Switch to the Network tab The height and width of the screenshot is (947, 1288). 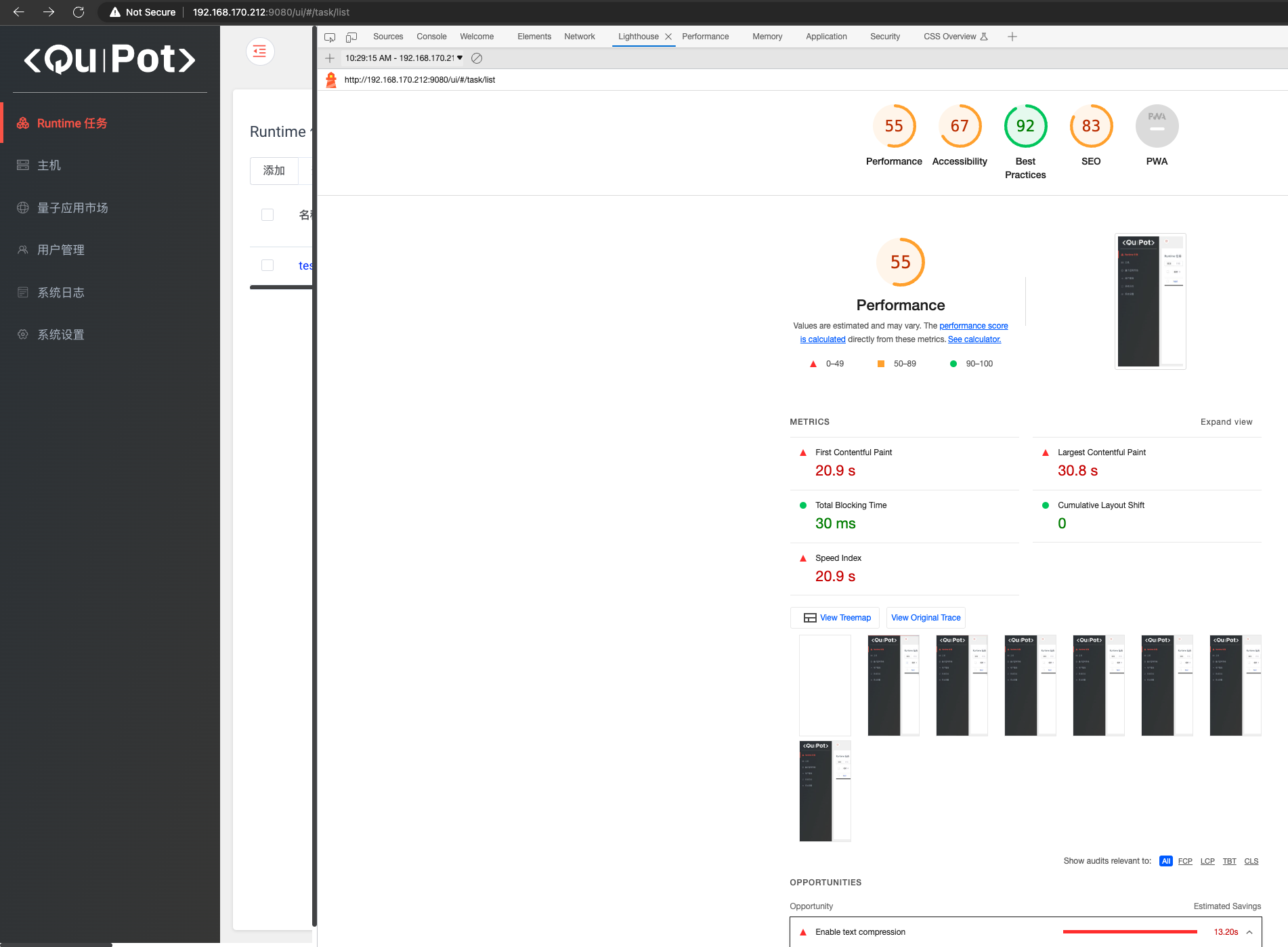(x=579, y=37)
